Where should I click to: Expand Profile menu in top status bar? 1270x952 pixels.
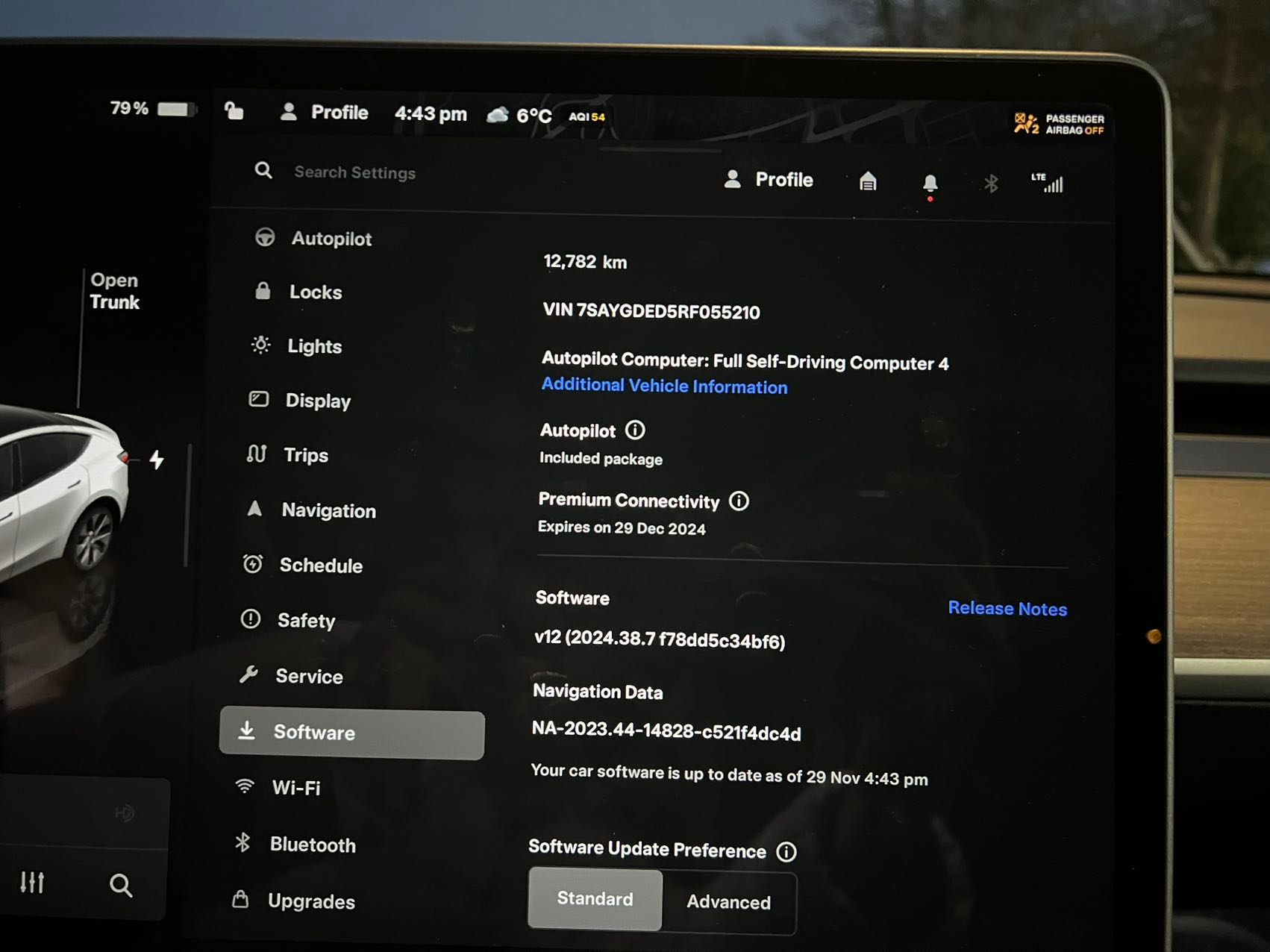[325, 113]
